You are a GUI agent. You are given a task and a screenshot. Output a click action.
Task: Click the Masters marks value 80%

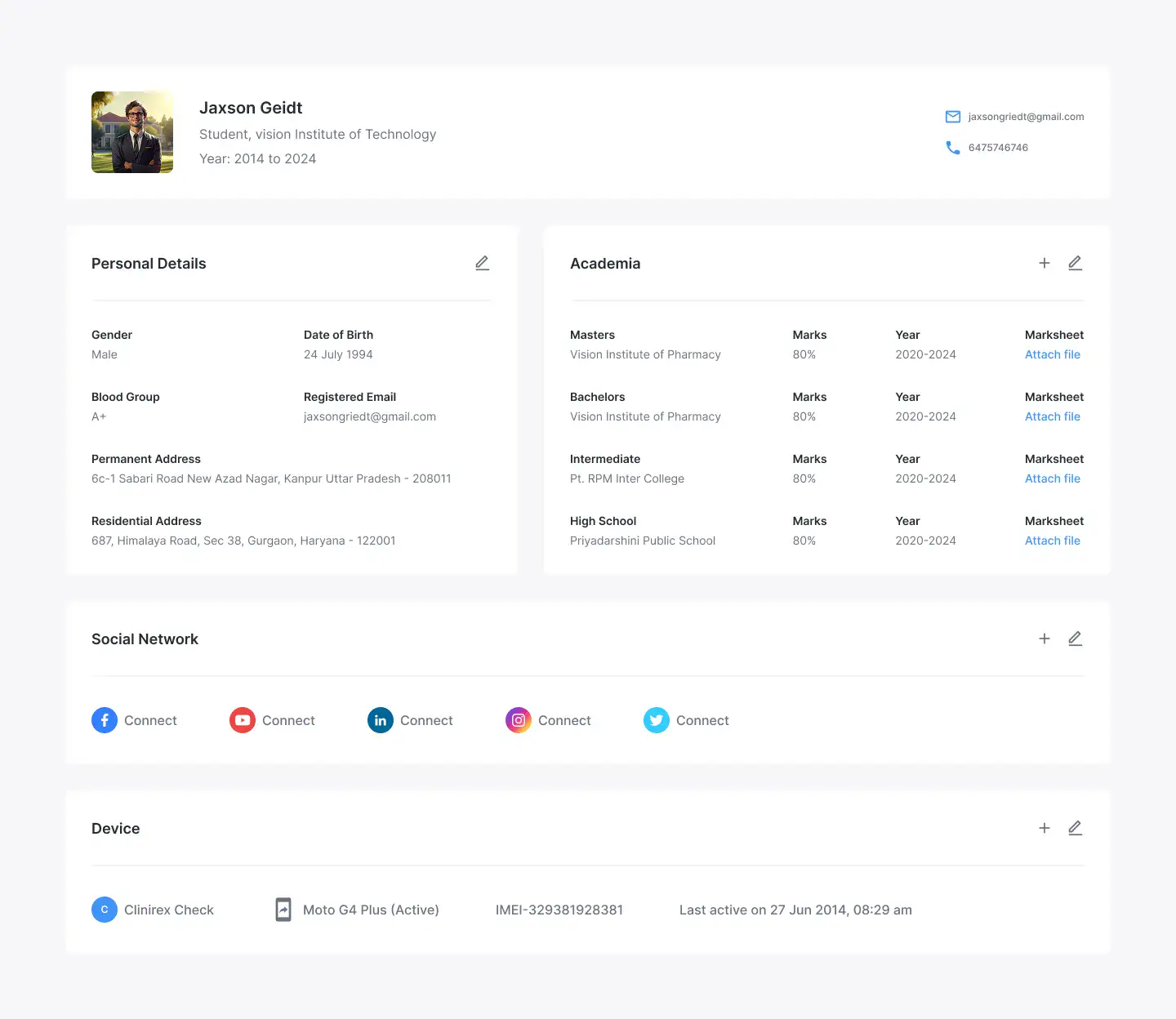(804, 354)
